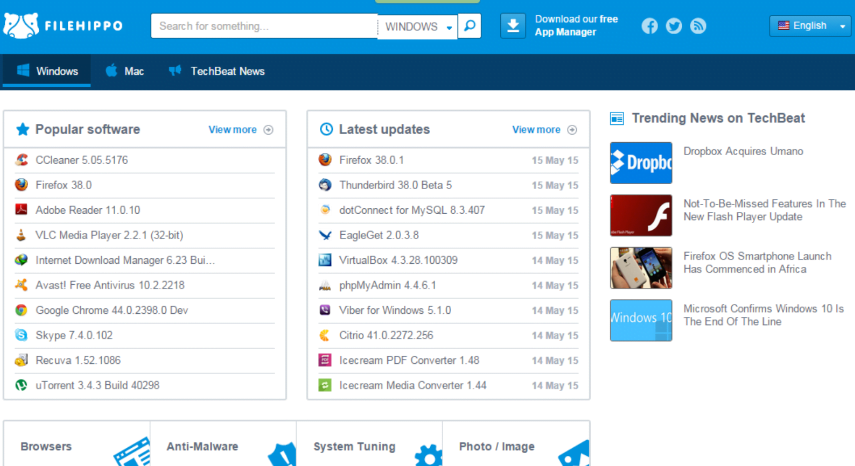Select the TechBeat News tab
Screen dimensions: 855x466
point(217,71)
